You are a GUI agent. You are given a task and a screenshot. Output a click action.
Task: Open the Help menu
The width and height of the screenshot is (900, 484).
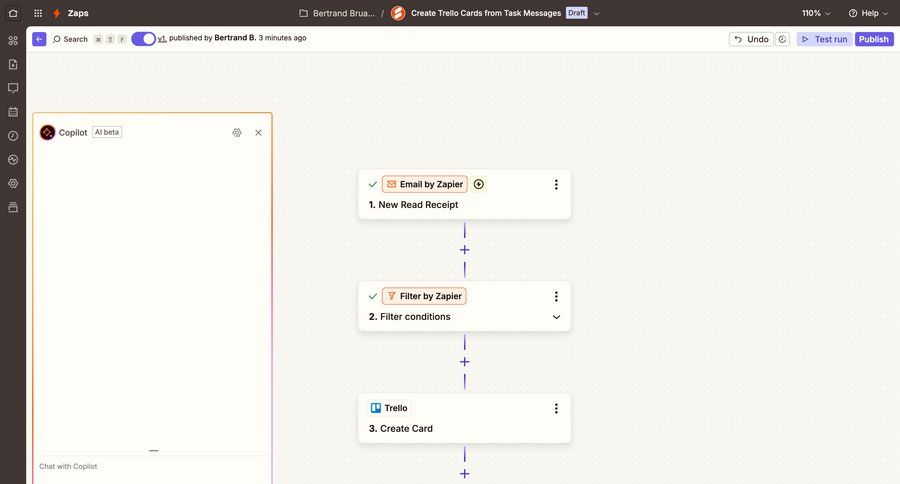(x=868, y=13)
